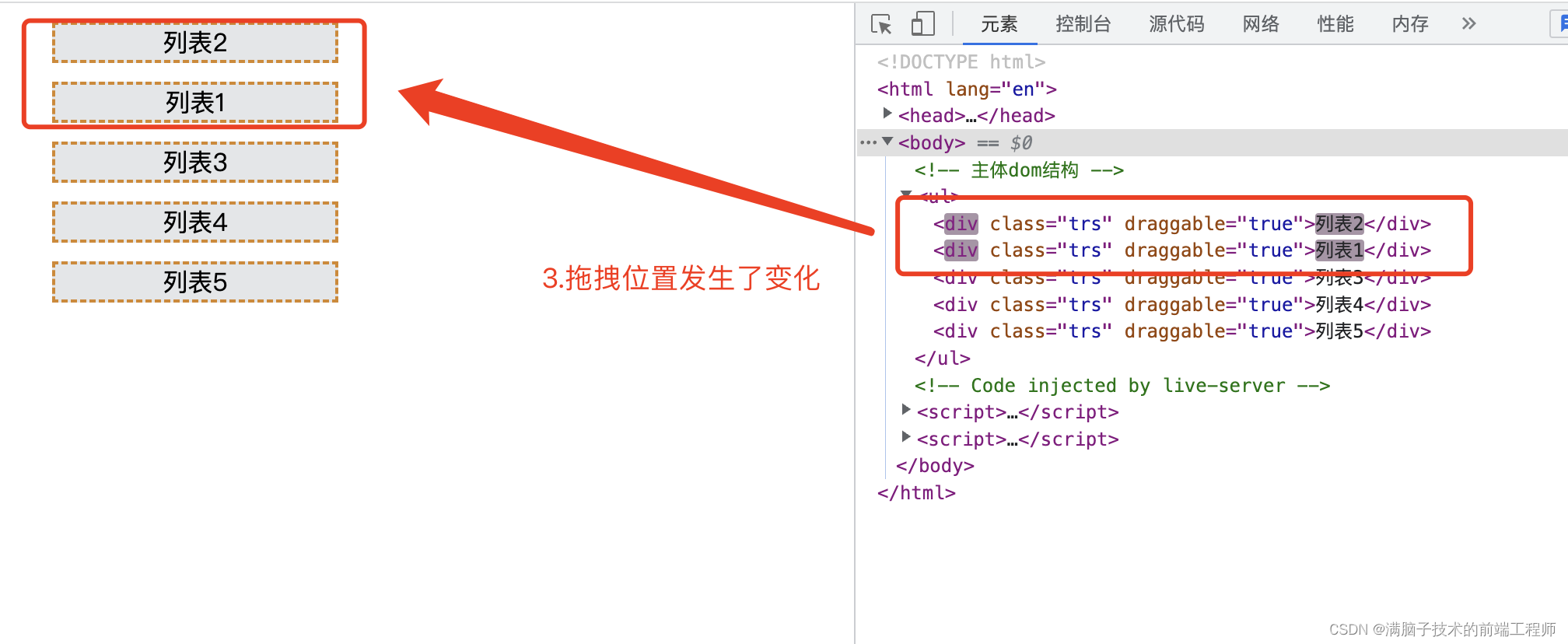This screenshot has width=1568, height=644.
Task: Expand the head element node
Action: pos(887,114)
